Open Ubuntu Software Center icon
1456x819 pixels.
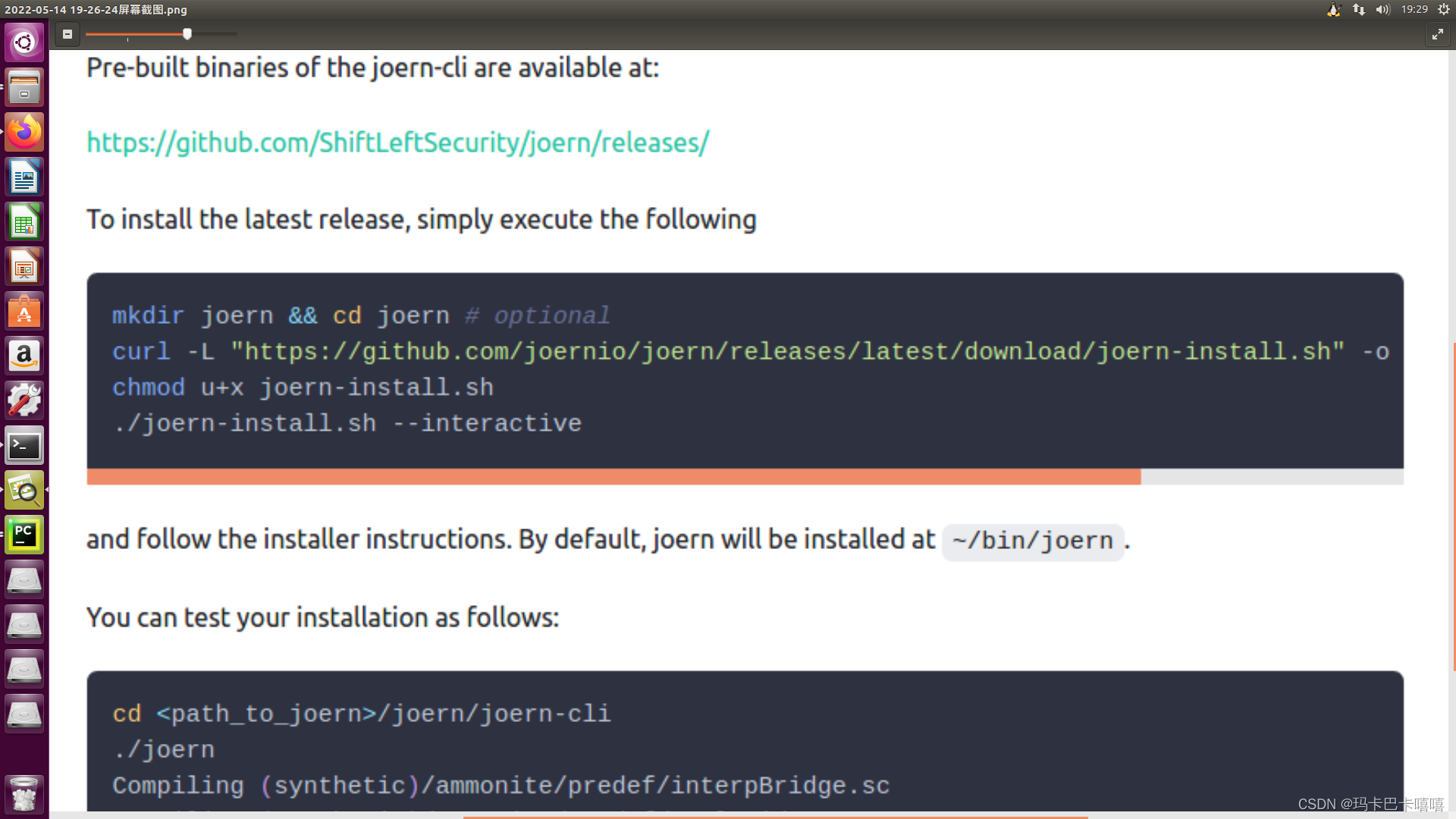pyautogui.click(x=24, y=311)
